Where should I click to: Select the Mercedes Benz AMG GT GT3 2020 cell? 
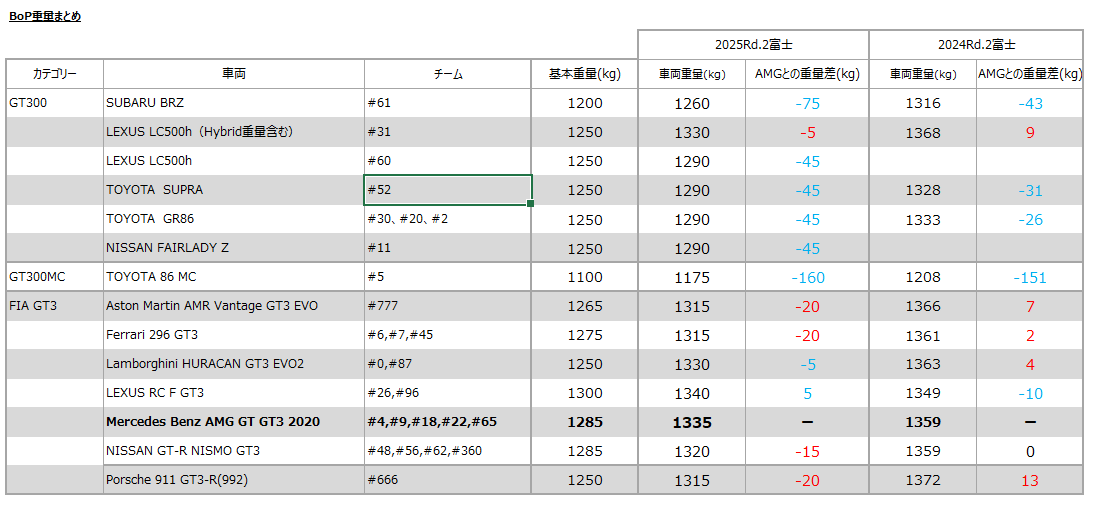coord(233,422)
